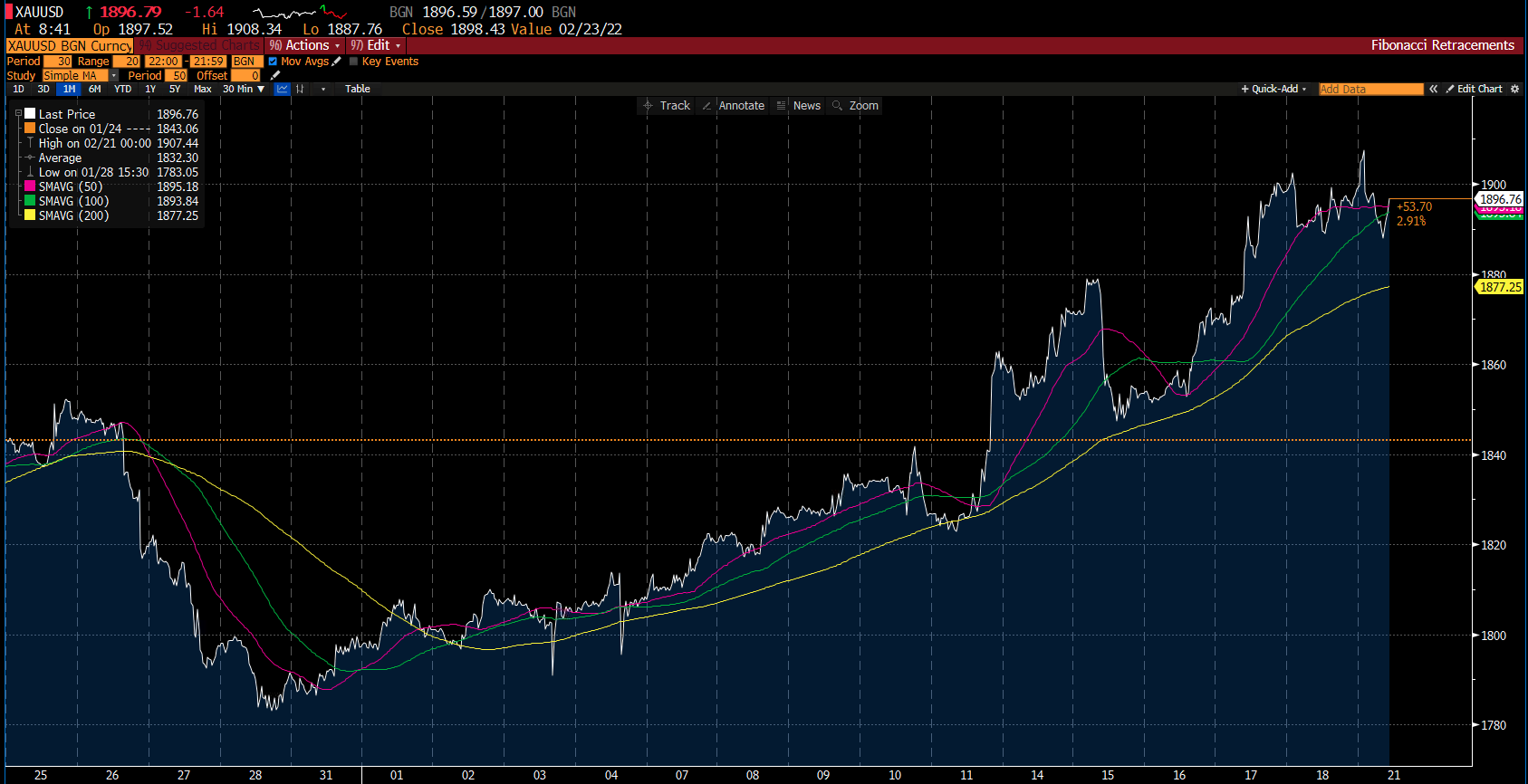Viewport: 1528px width, 784px height.
Task: Click the double left chevron icon
Action: pyautogui.click(x=1433, y=89)
